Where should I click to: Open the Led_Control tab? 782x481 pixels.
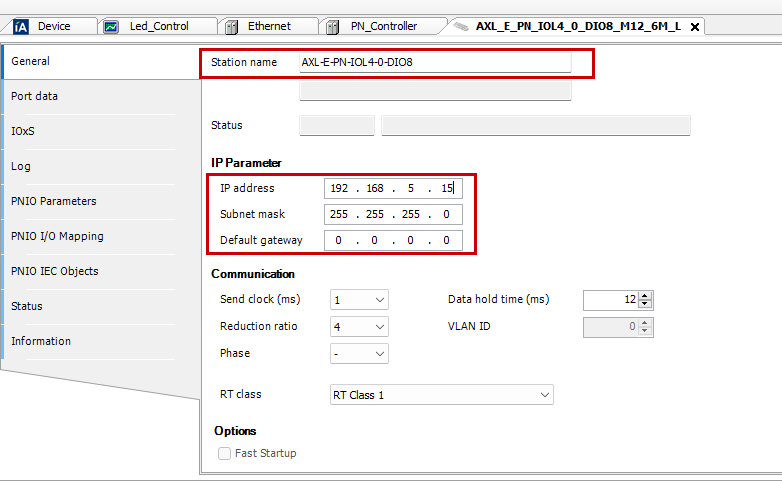pos(158,26)
